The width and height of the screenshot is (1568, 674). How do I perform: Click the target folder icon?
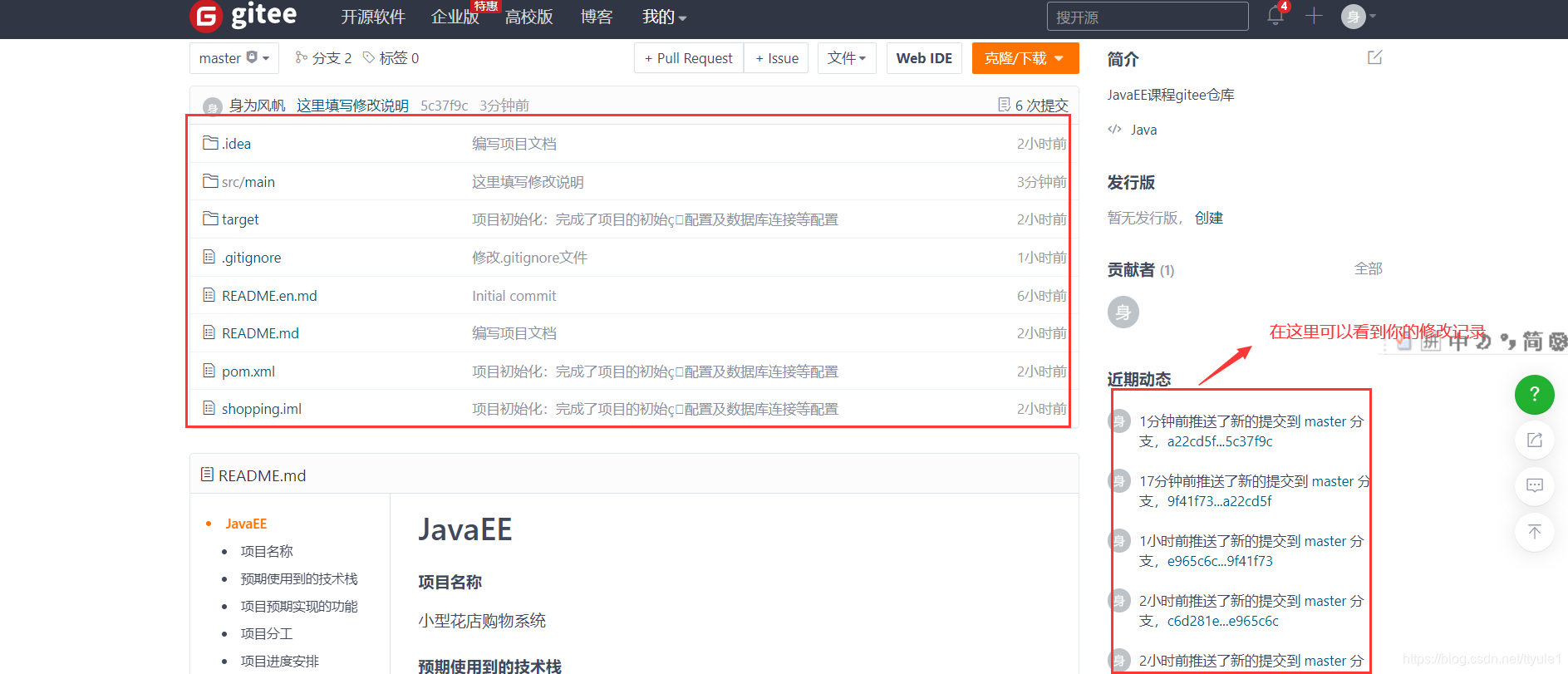[210, 219]
